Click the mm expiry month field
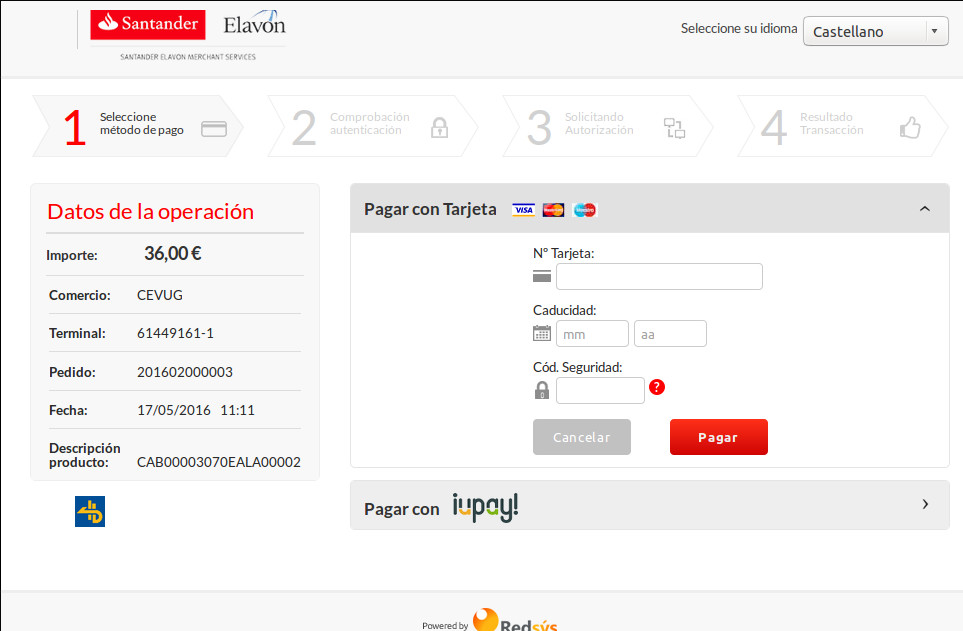This screenshot has width=963, height=631. 592,334
